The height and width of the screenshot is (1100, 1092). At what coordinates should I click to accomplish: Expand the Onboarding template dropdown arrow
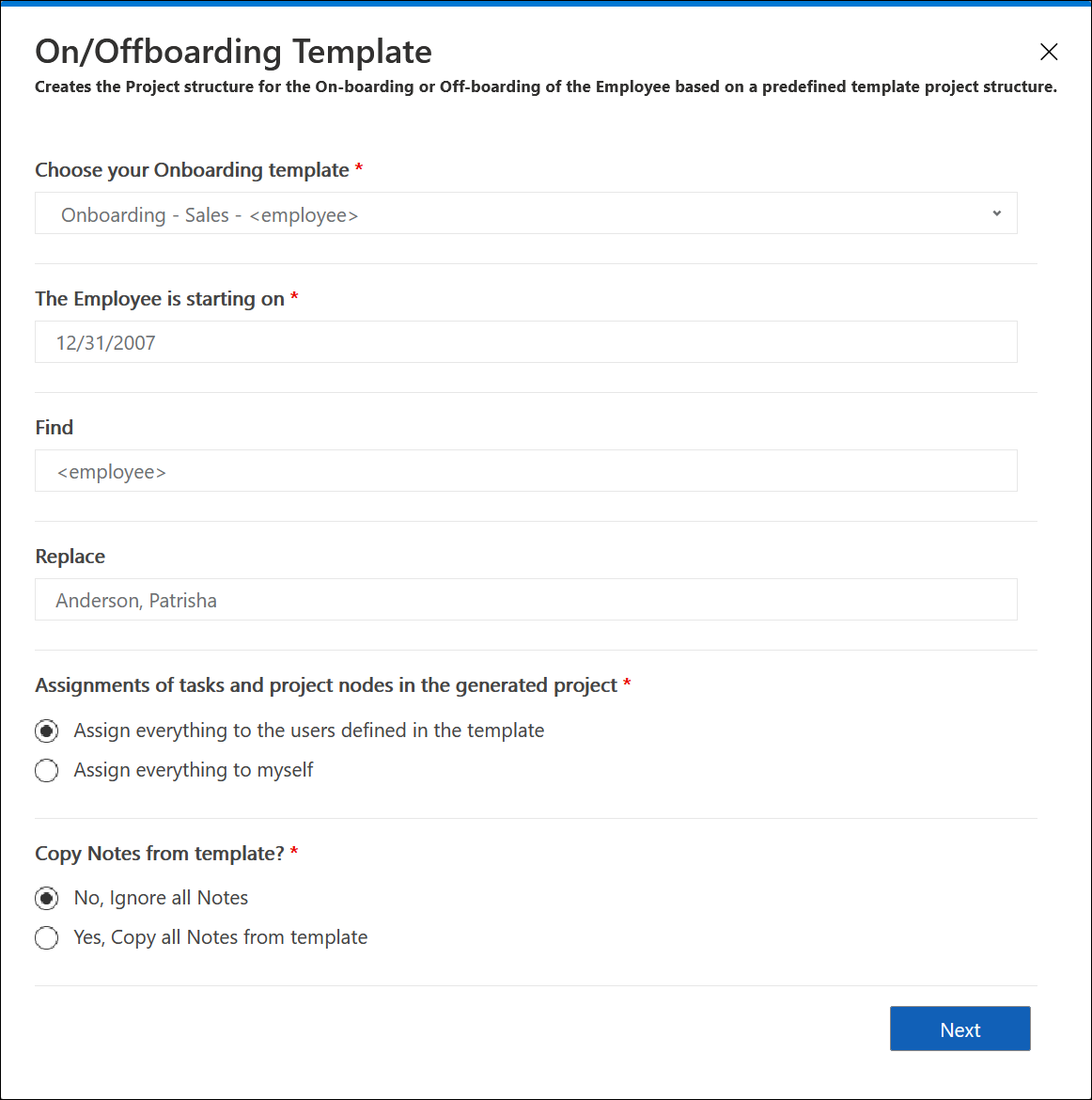pyautogui.click(x=997, y=213)
